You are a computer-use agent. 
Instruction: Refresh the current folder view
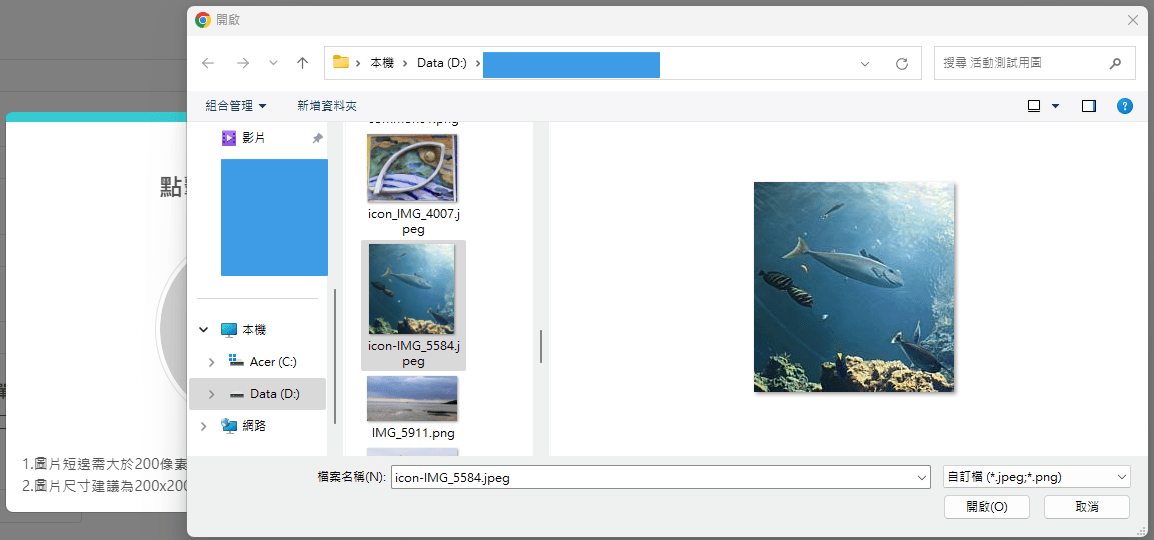[902, 63]
